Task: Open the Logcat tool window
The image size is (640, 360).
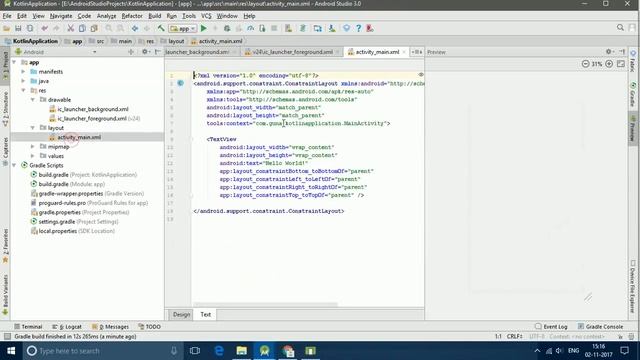Action: click(x=67, y=327)
